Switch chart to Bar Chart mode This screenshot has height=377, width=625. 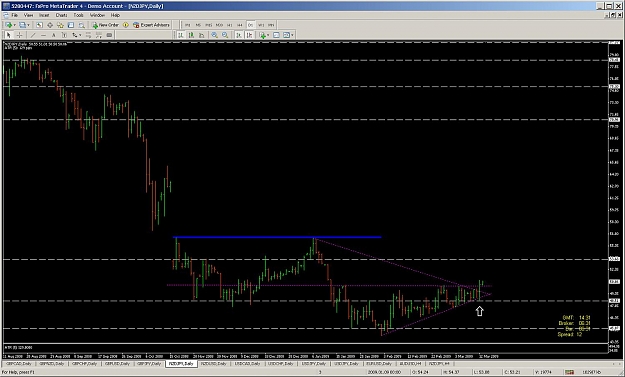pyautogui.click(x=181, y=35)
